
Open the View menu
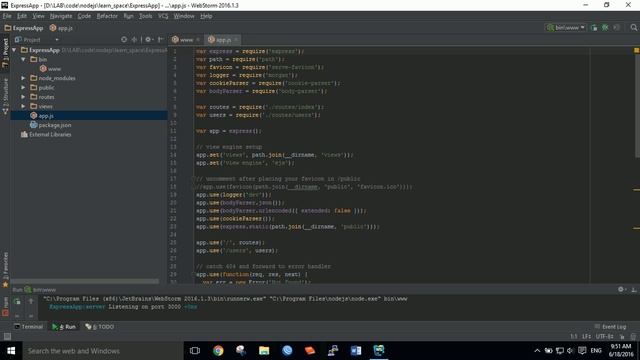tap(38, 16)
